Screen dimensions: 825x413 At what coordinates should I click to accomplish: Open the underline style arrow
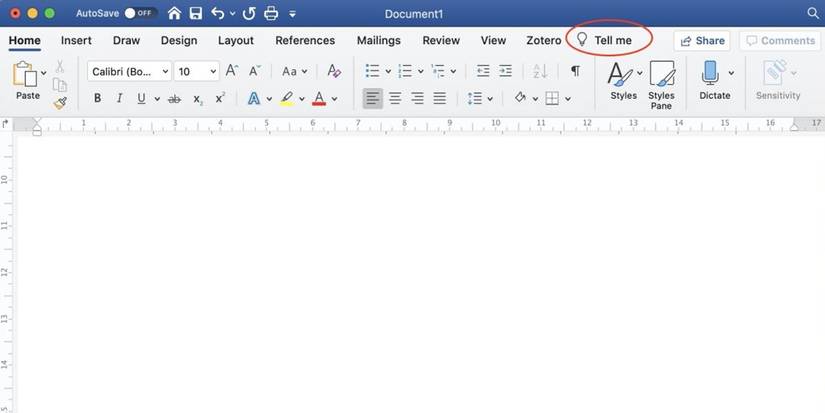pyautogui.click(x=157, y=99)
